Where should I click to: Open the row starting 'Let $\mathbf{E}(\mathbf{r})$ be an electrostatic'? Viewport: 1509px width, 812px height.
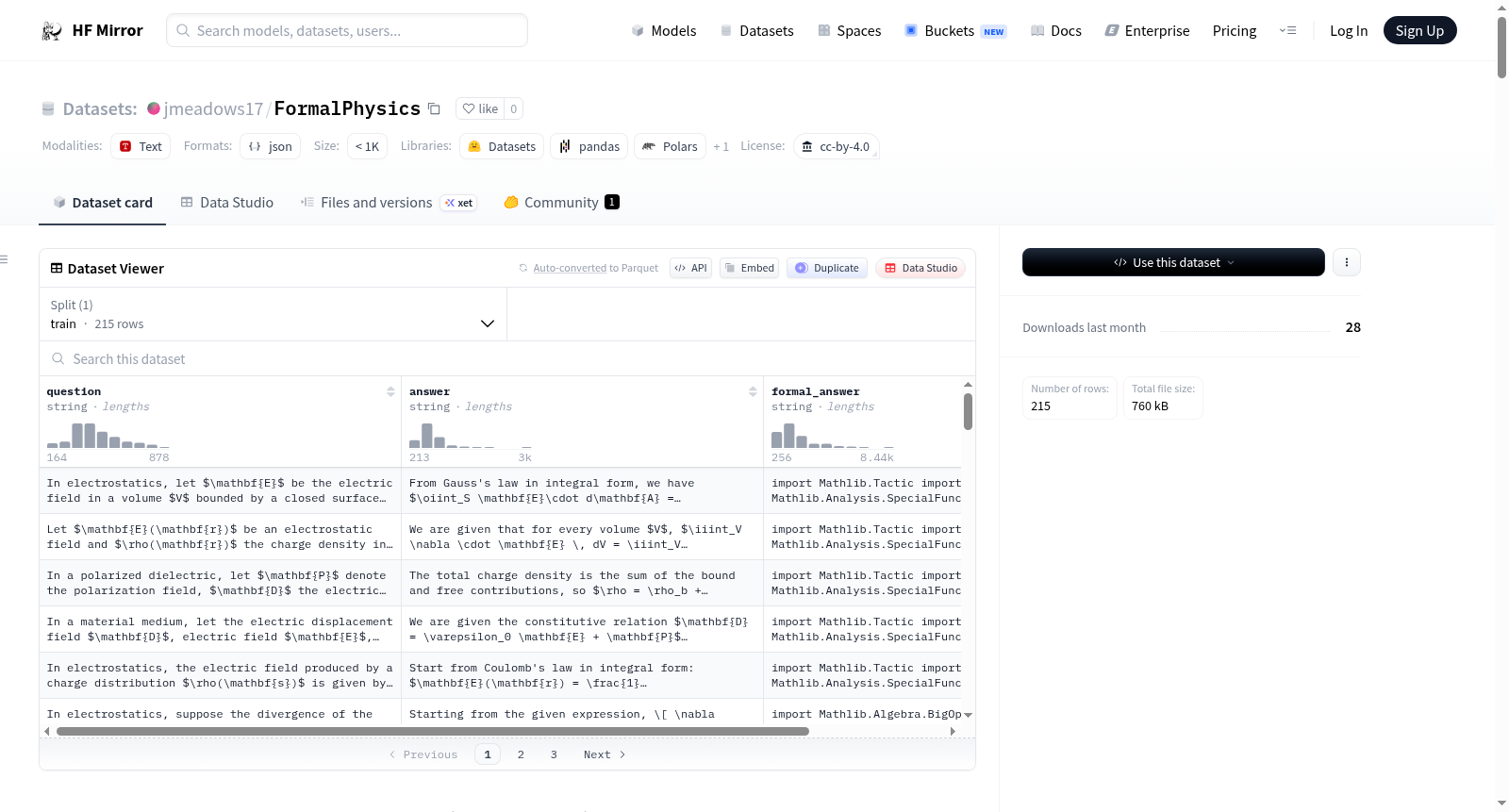pos(221,537)
